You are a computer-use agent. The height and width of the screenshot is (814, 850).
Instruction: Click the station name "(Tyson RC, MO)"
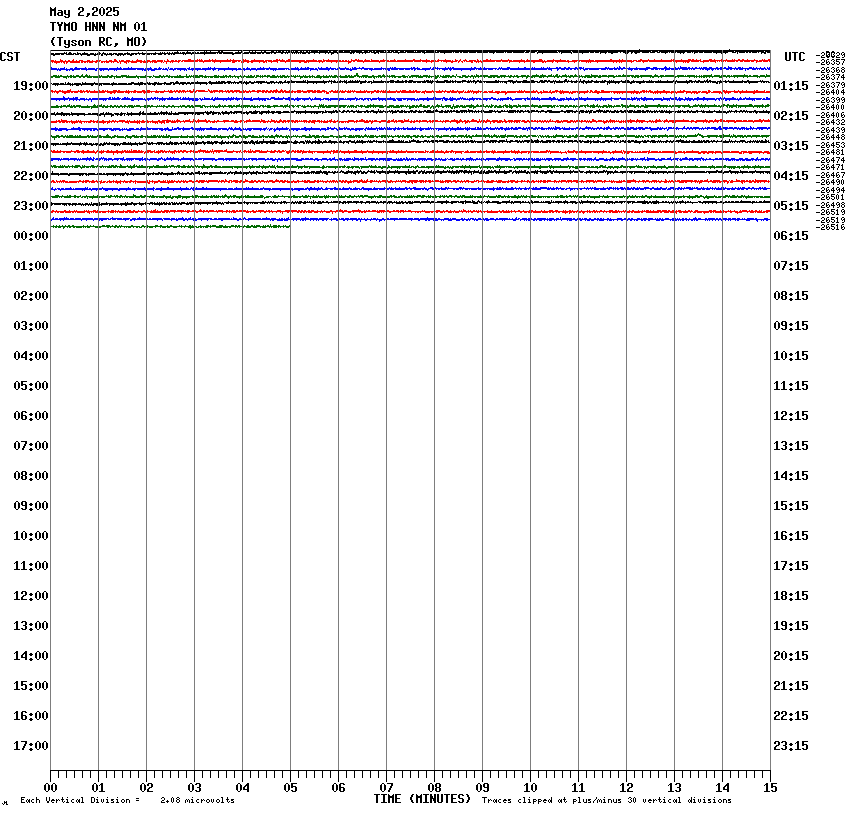point(98,42)
